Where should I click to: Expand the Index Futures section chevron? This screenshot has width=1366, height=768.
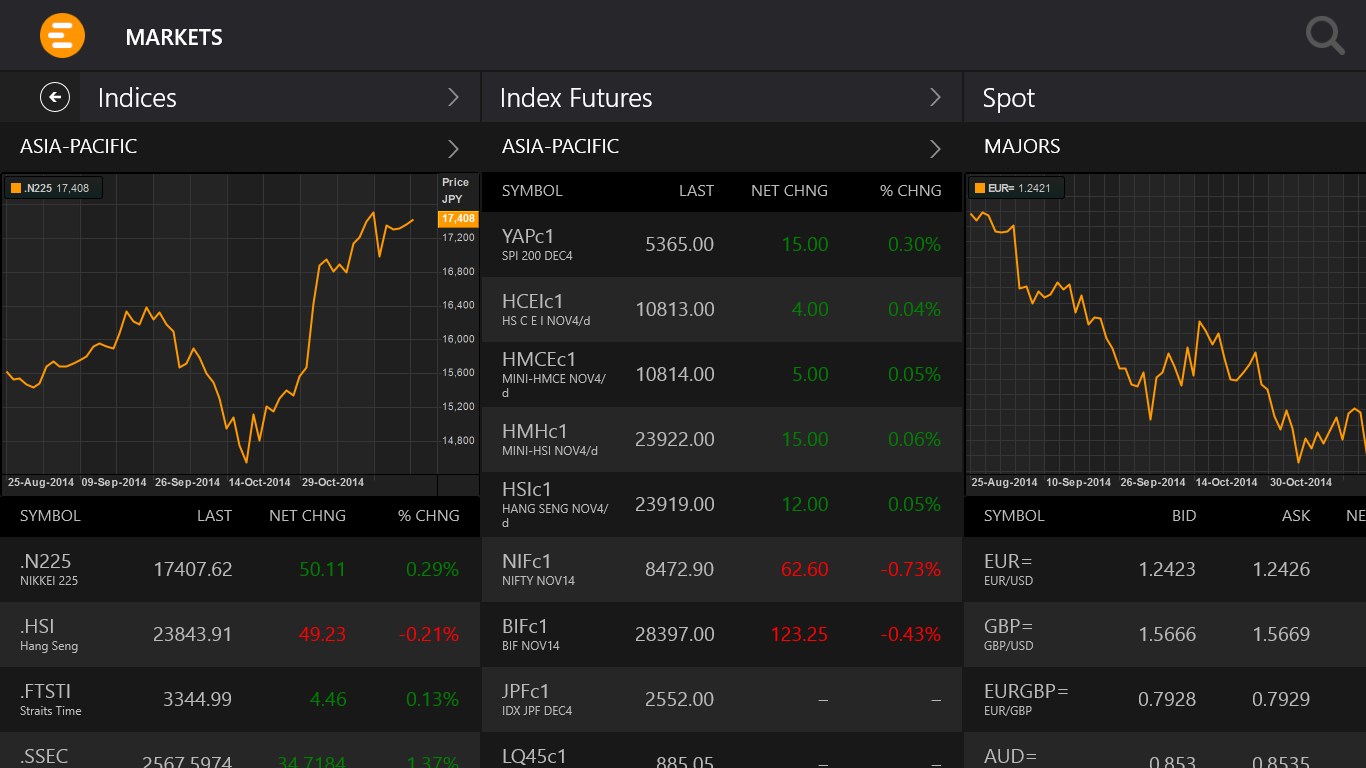pos(934,97)
